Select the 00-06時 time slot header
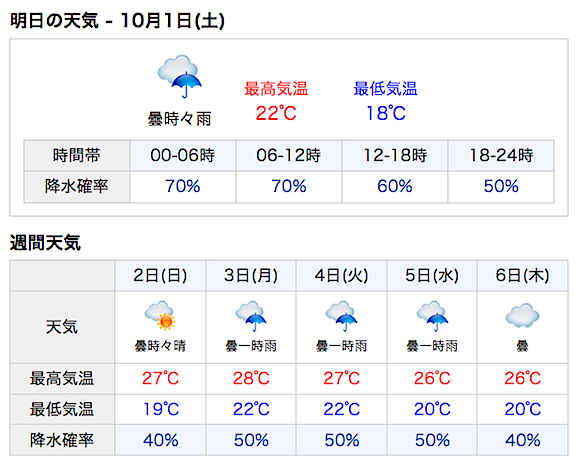576x465 pixels. tap(183, 155)
